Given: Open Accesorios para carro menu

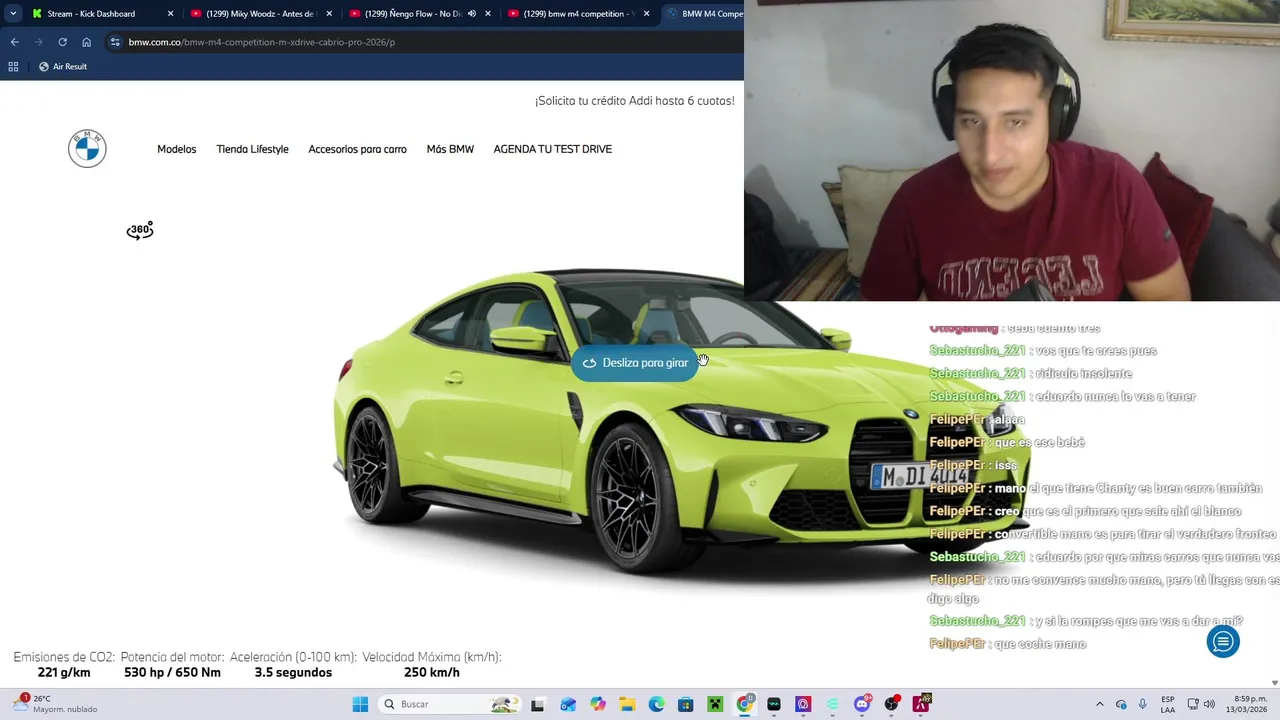Looking at the screenshot, I should pyautogui.click(x=357, y=149).
